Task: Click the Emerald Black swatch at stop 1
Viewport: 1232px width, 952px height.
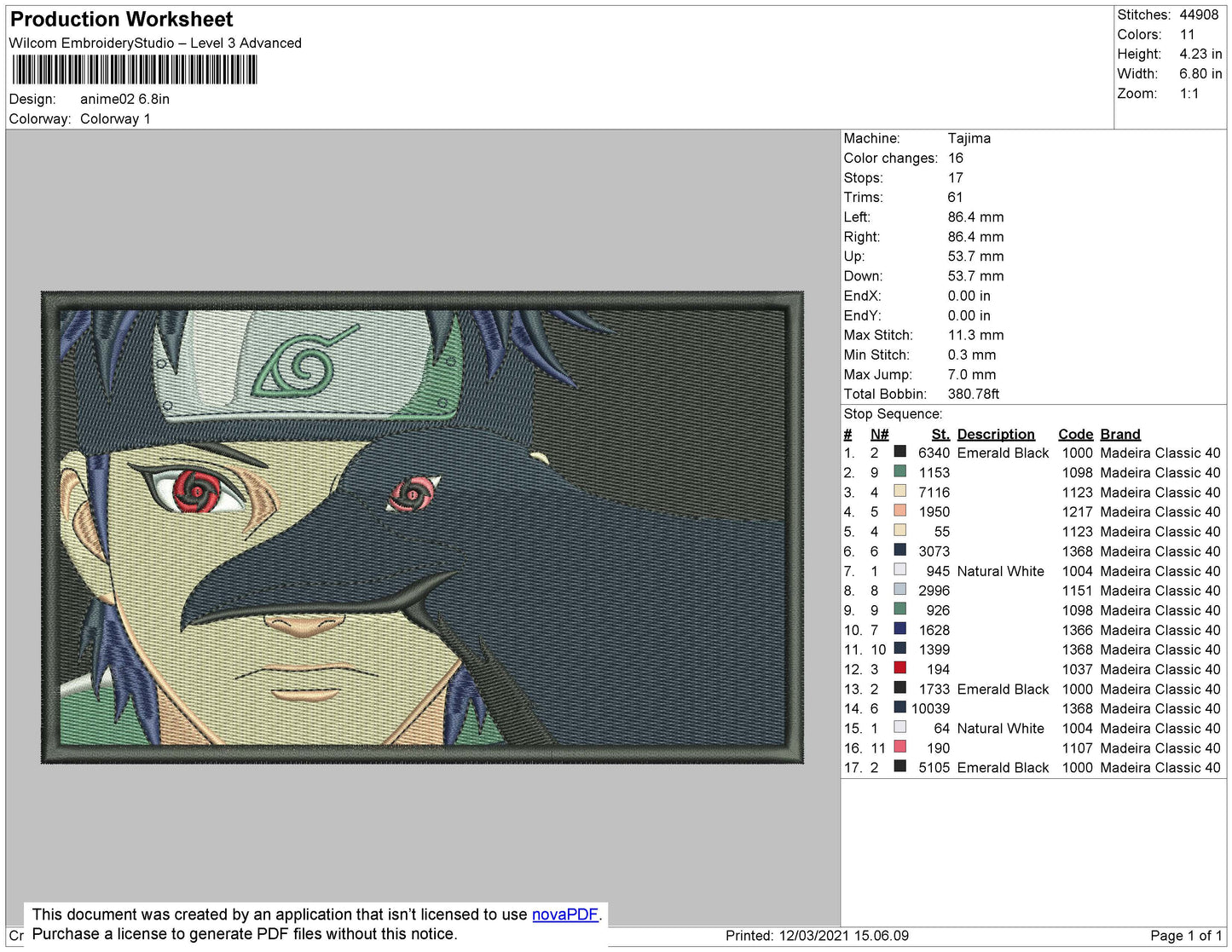Action: click(900, 453)
